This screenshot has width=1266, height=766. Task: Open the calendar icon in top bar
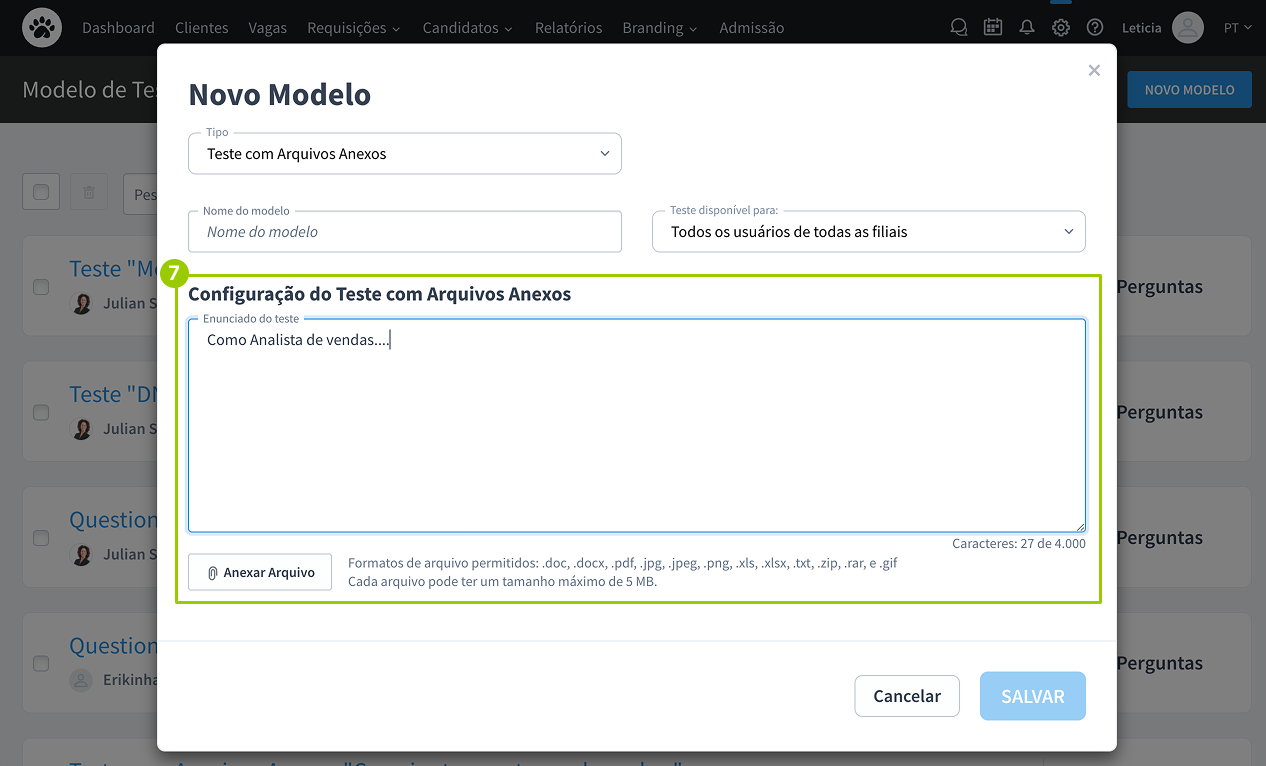(x=992, y=28)
